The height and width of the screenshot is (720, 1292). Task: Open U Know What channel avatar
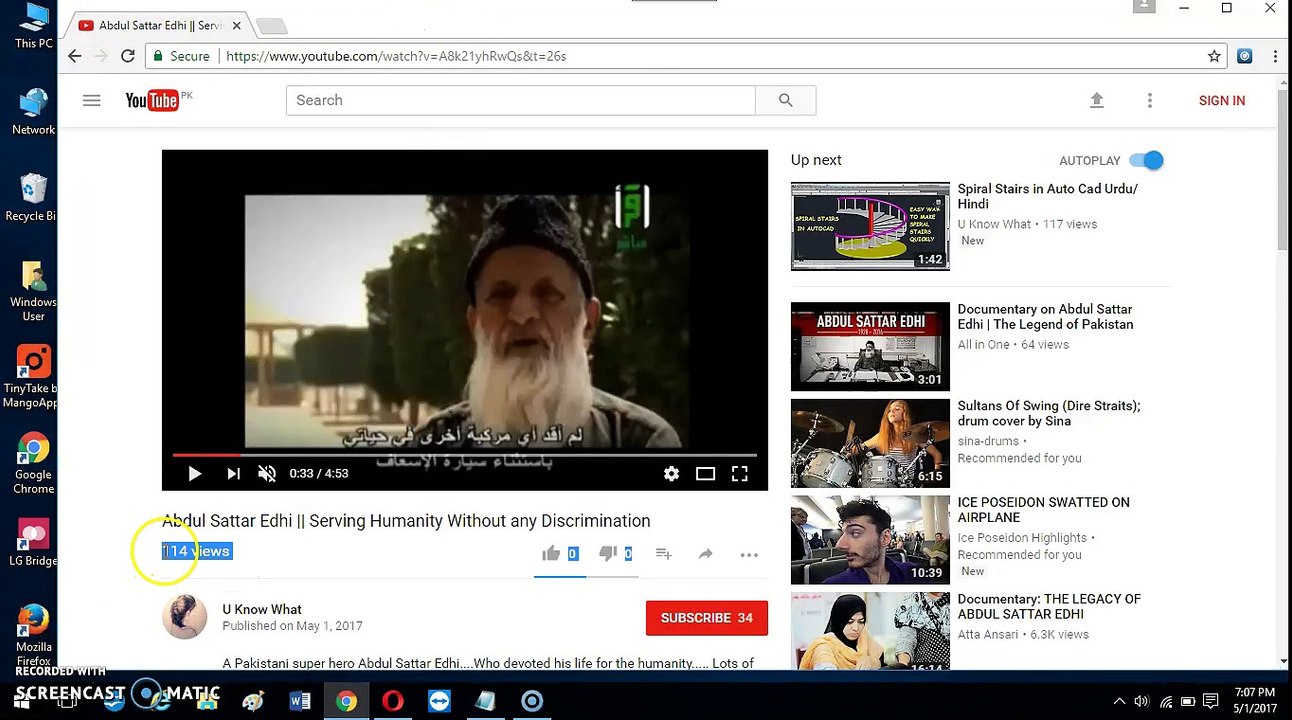coord(185,616)
